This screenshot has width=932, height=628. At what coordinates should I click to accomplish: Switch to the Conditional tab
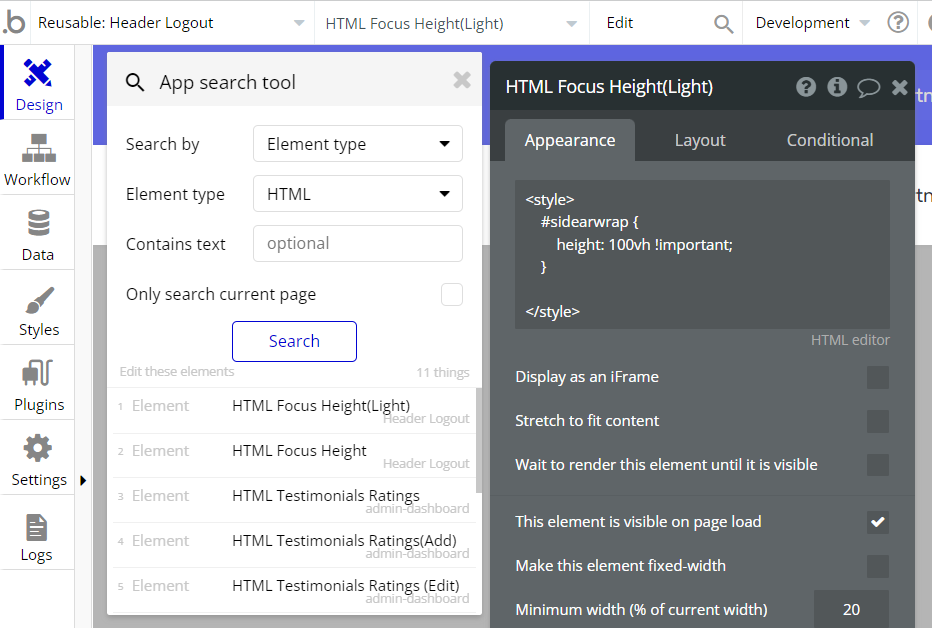click(830, 140)
